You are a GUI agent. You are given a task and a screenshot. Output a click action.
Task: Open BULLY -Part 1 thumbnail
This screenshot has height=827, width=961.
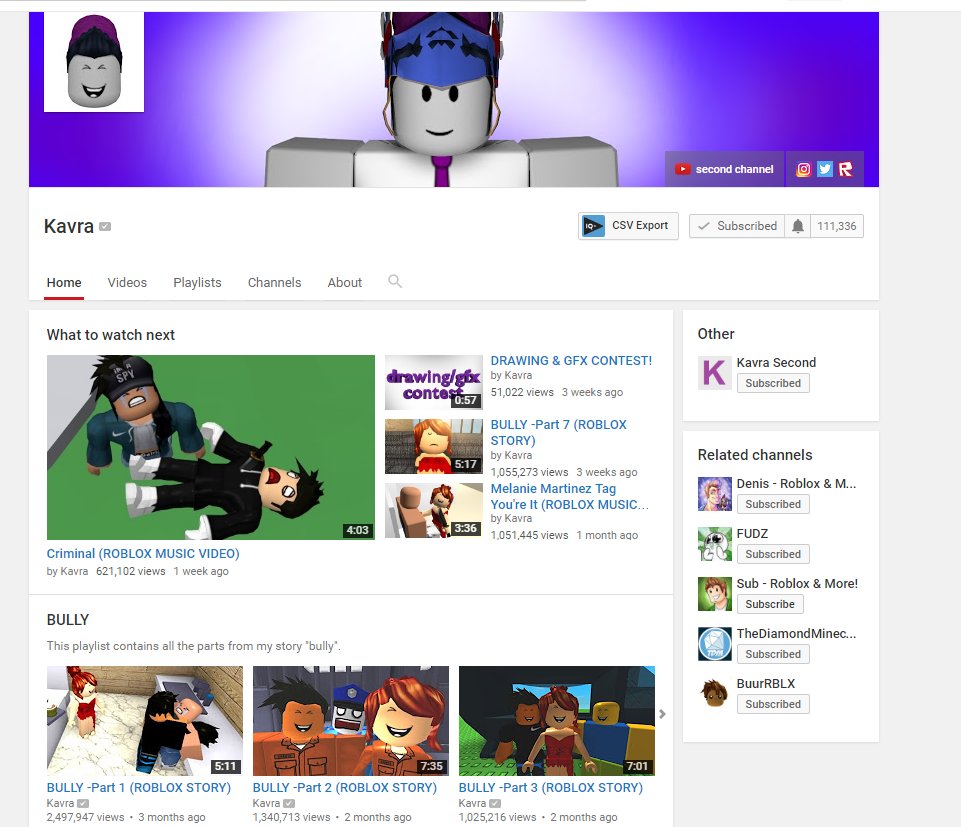coord(145,721)
